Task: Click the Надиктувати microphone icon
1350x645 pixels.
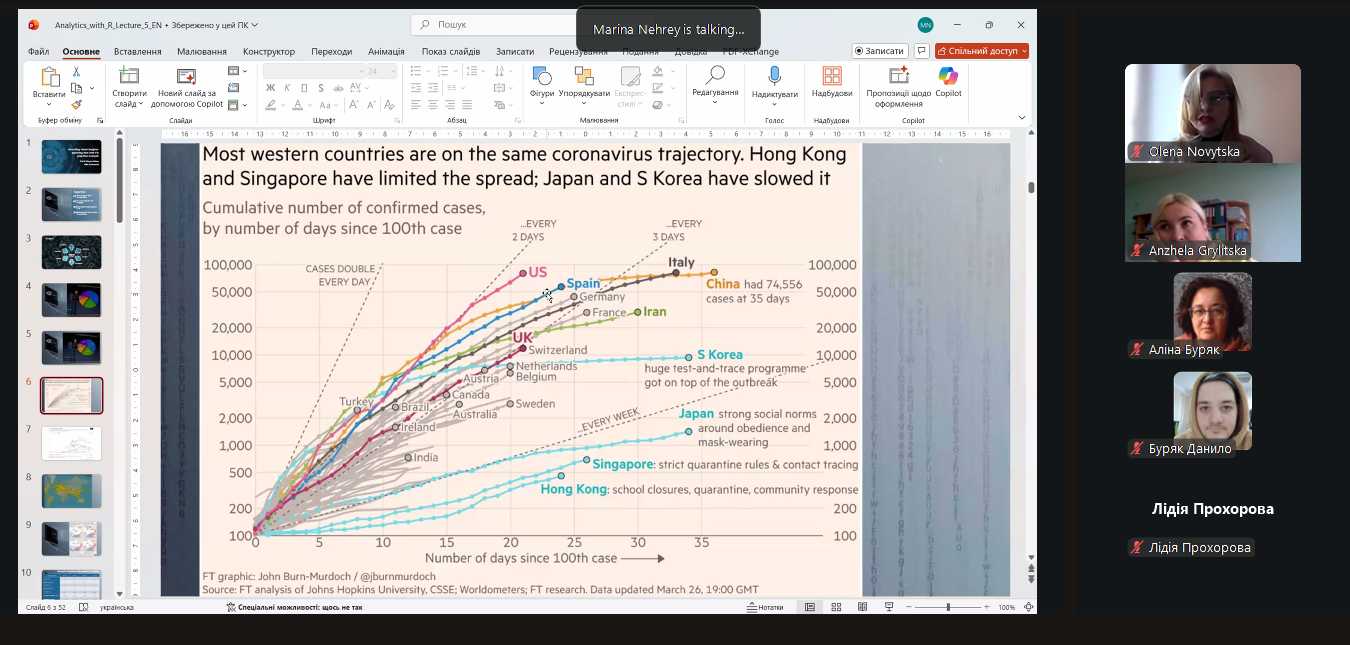Action: coord(774,77)
